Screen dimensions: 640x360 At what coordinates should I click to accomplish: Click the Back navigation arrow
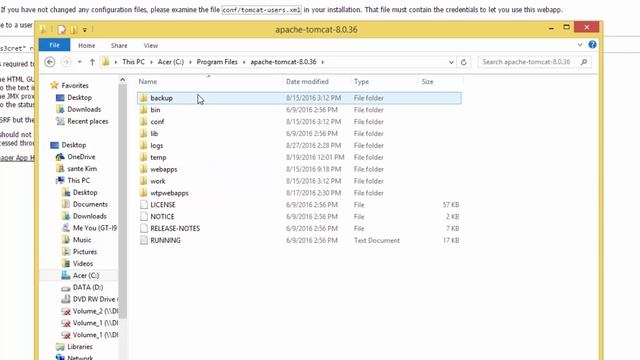pyautogui.click(x=50, y=62)
